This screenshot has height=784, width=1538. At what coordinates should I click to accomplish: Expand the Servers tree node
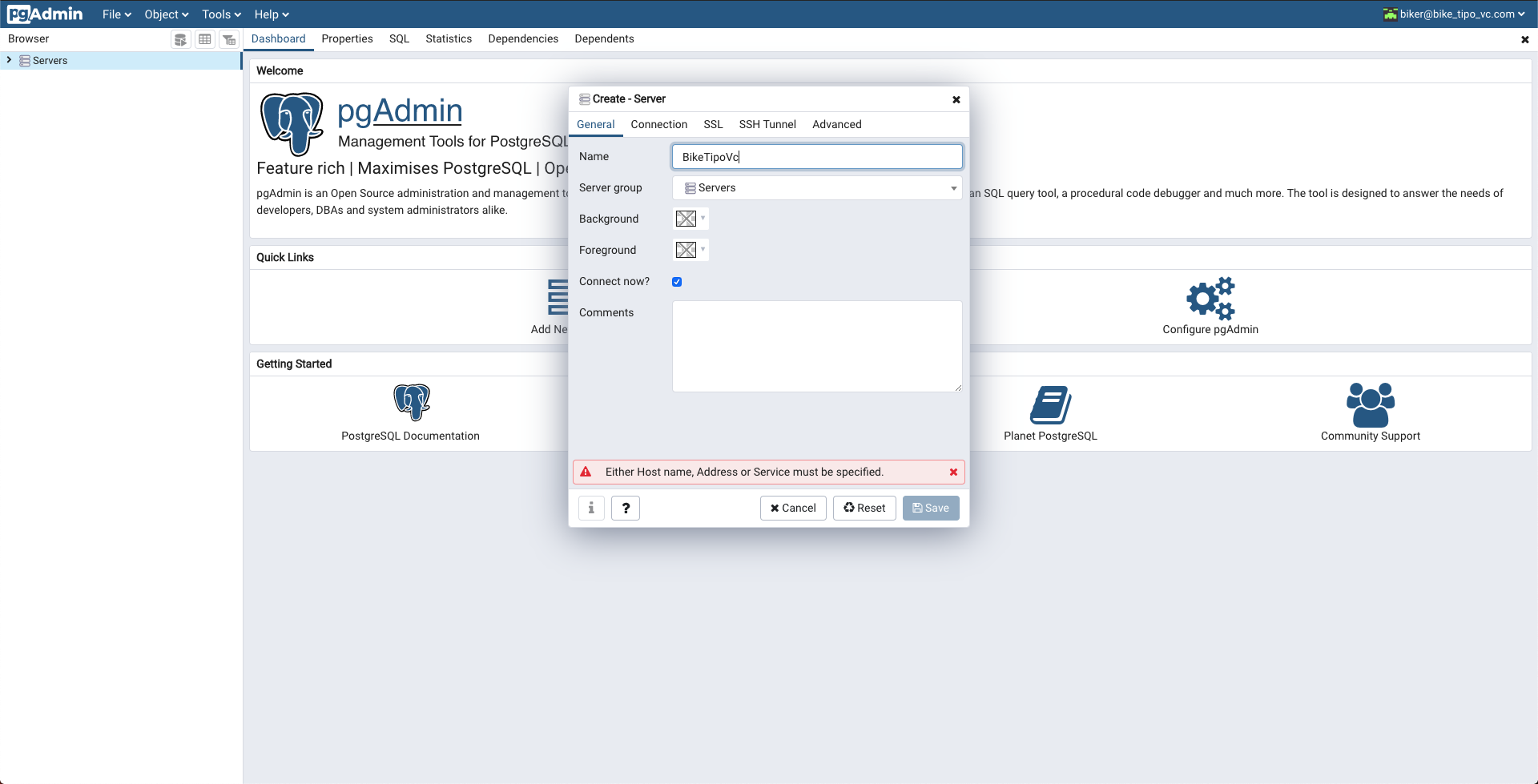[x=9, y=60]
